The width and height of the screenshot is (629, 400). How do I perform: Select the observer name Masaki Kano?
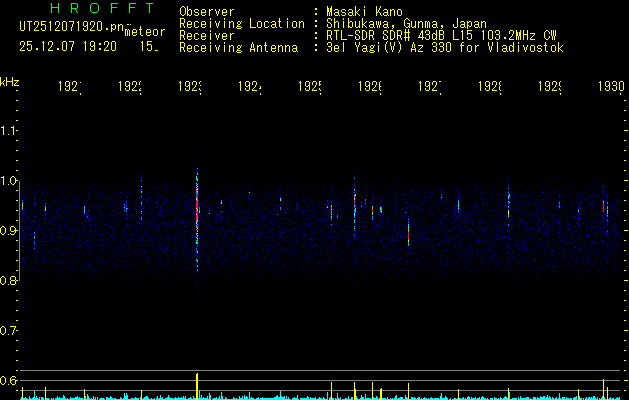click(364, 11)
